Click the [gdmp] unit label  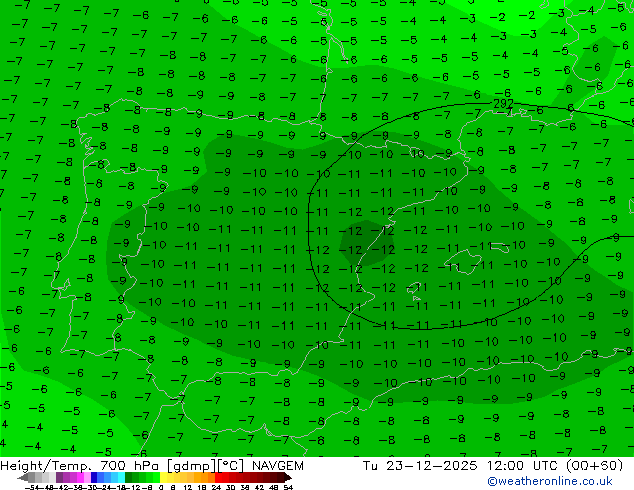pyautogui.click(x=192, y=466)
